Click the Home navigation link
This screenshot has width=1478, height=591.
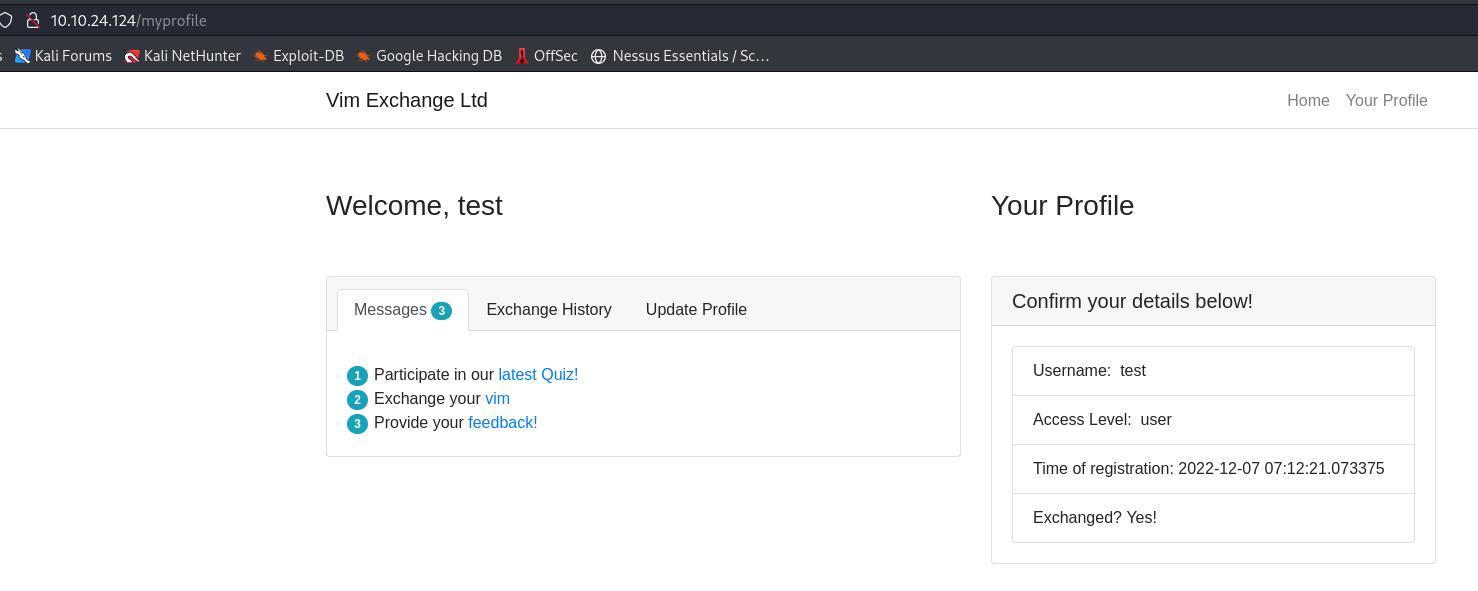pyautogui.click(x=1308, y=100)
